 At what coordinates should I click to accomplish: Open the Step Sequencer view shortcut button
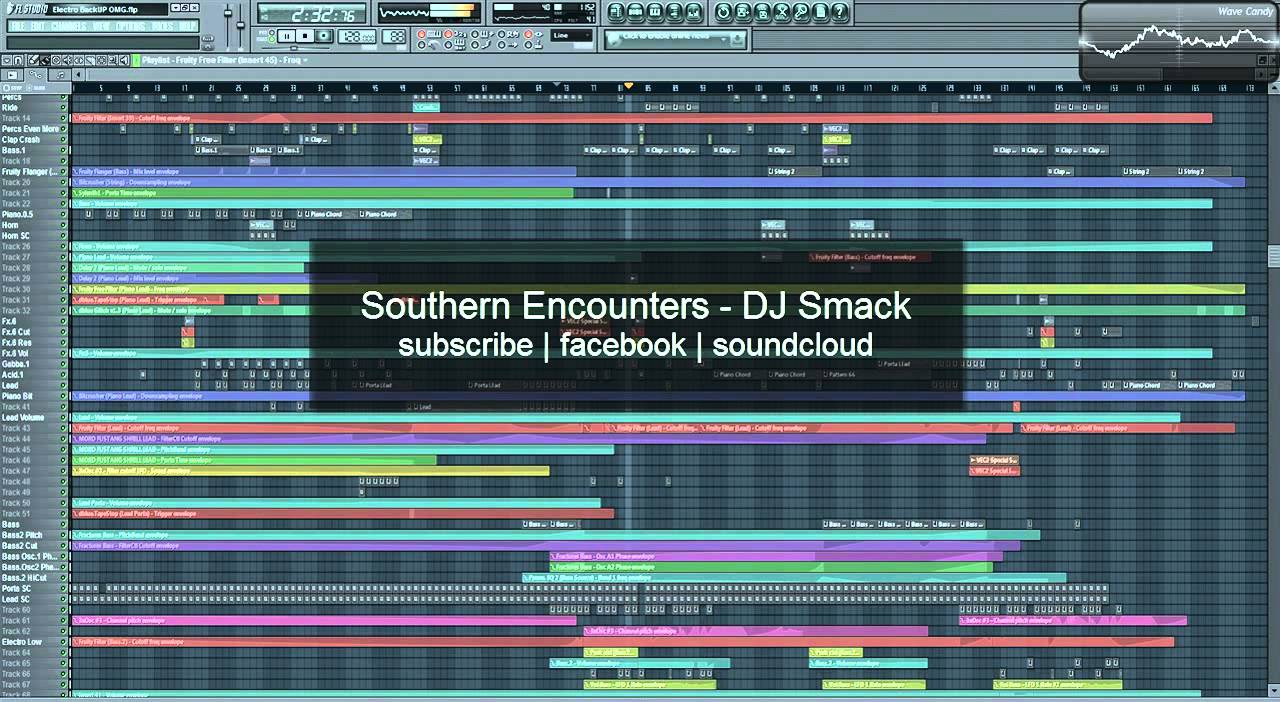pyautogui.click(x=635, y=12)
